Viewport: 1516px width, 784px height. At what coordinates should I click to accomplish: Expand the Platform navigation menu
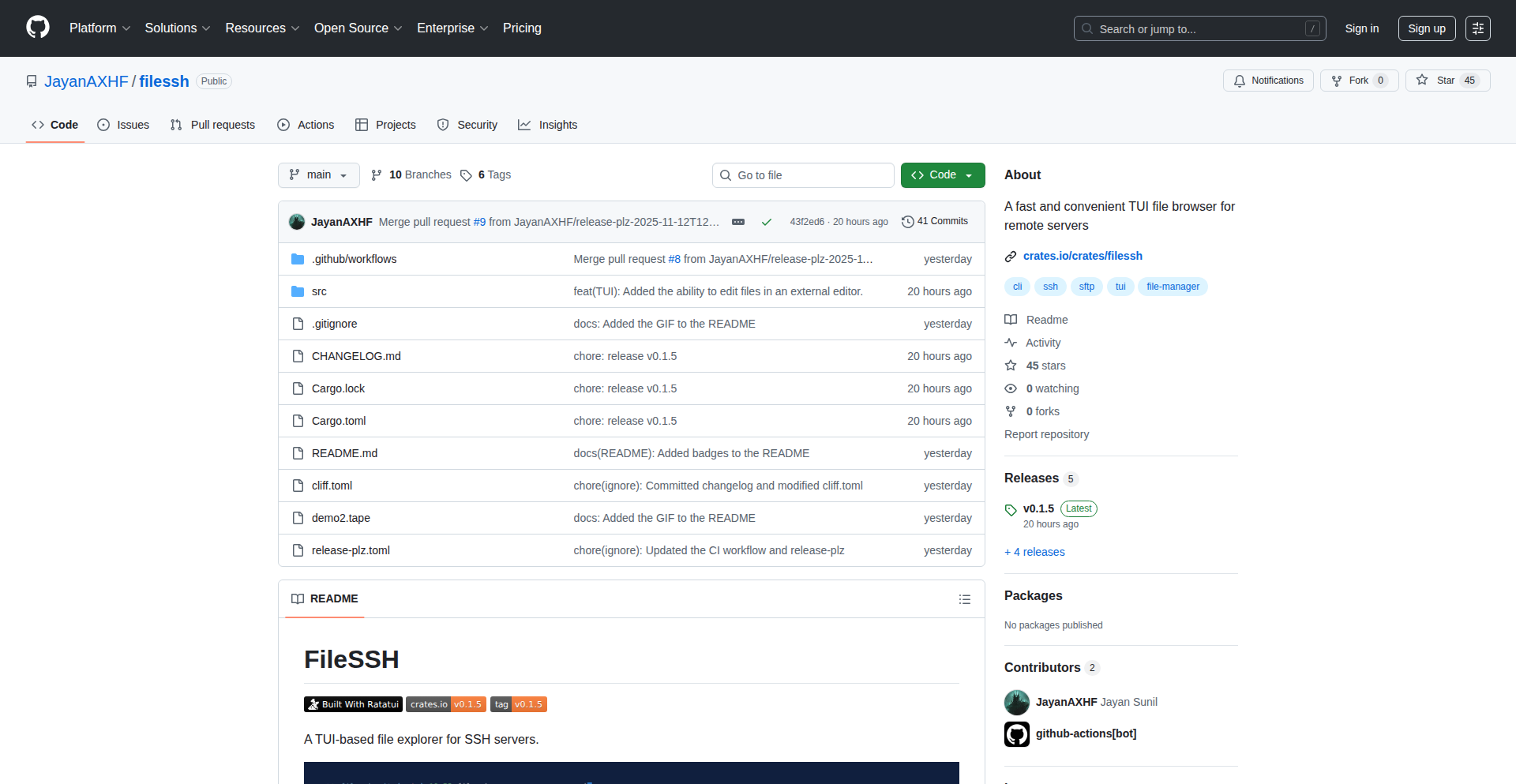tap(99, 28)
